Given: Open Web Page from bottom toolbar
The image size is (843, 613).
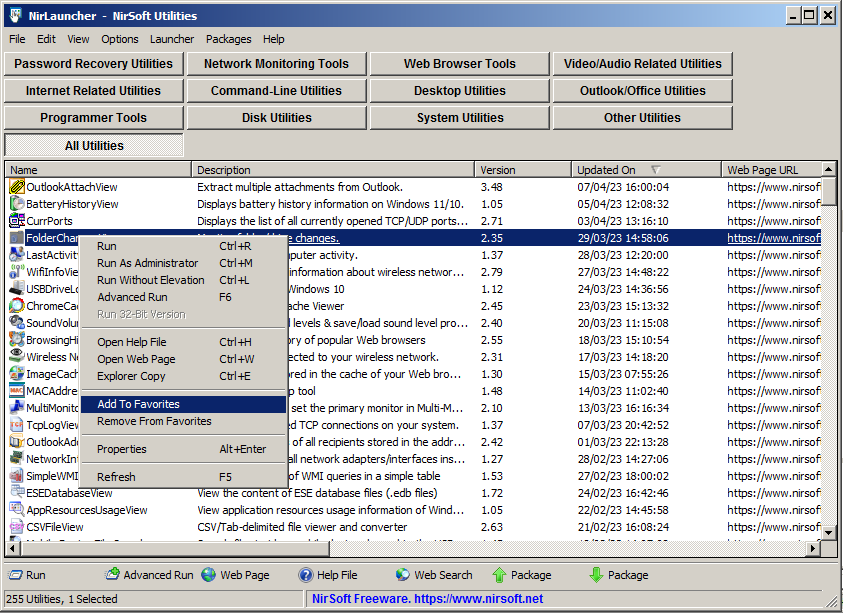Looking at the screenshot, I should pos(235,575).
